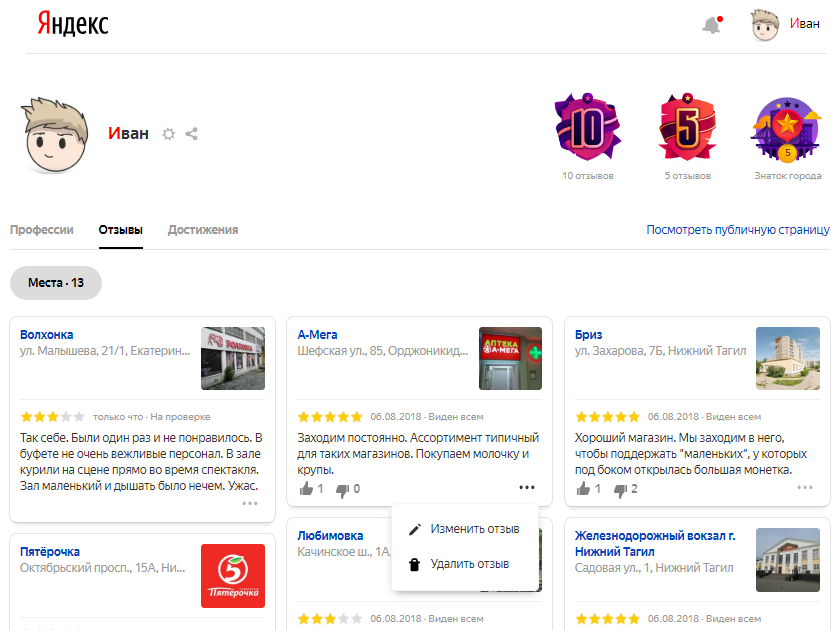Open the Волхонка place link

[x=47, y=335]
